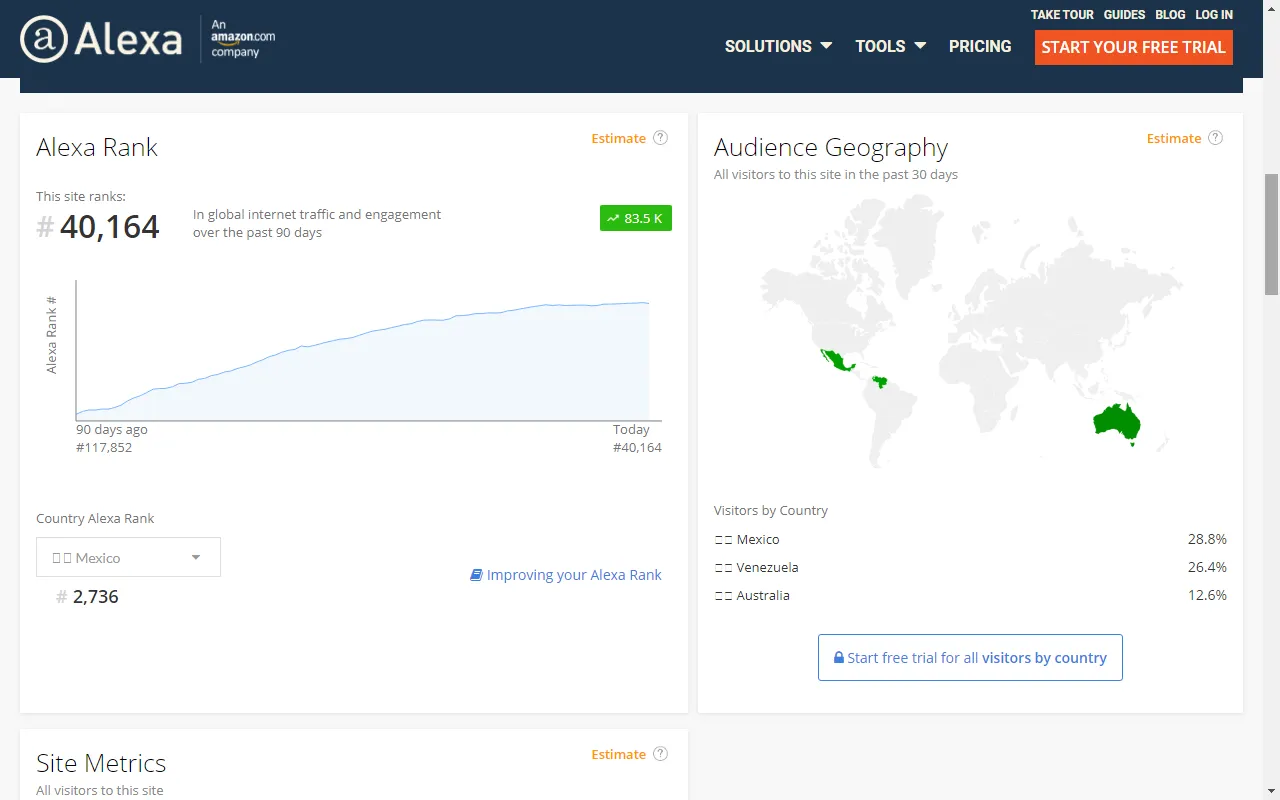Open help icon beside Site Metrics Estimate
1280x800 pixels.
(x=660, y=754)
